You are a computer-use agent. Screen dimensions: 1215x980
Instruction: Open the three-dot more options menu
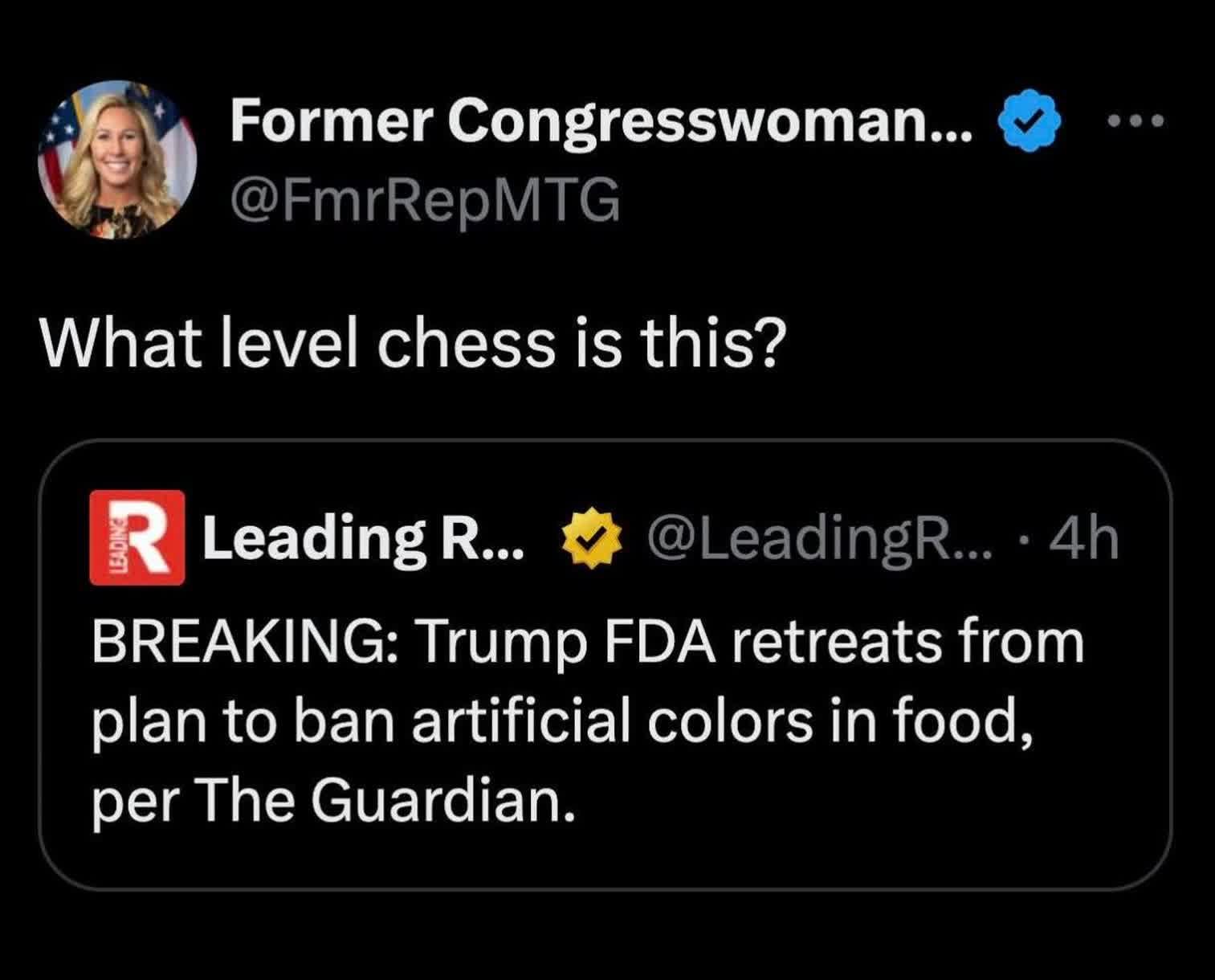click(x=1134, y=122)
